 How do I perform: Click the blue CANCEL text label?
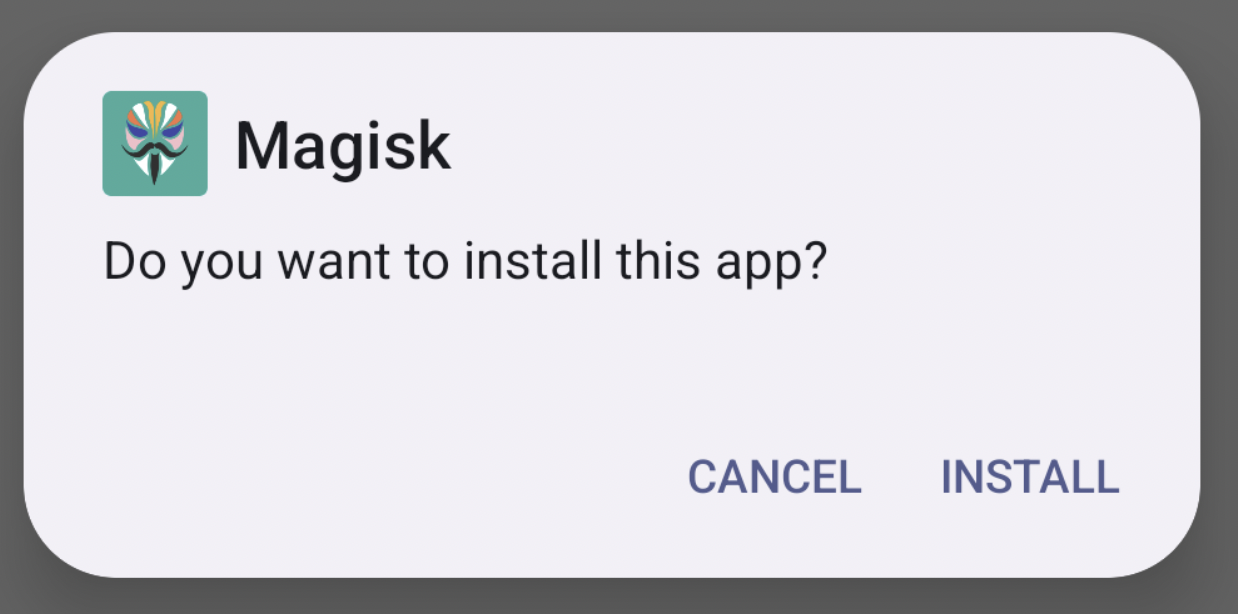(x=775, y=477)
